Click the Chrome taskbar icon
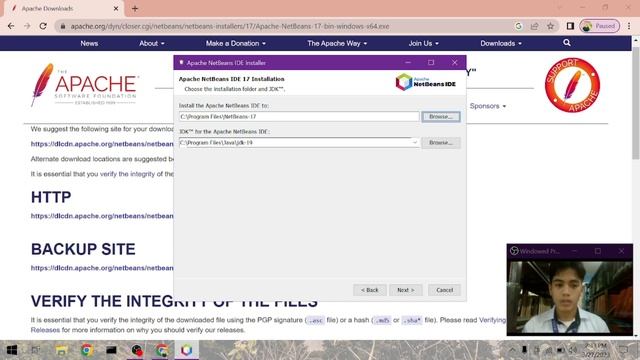 [87, 350]
